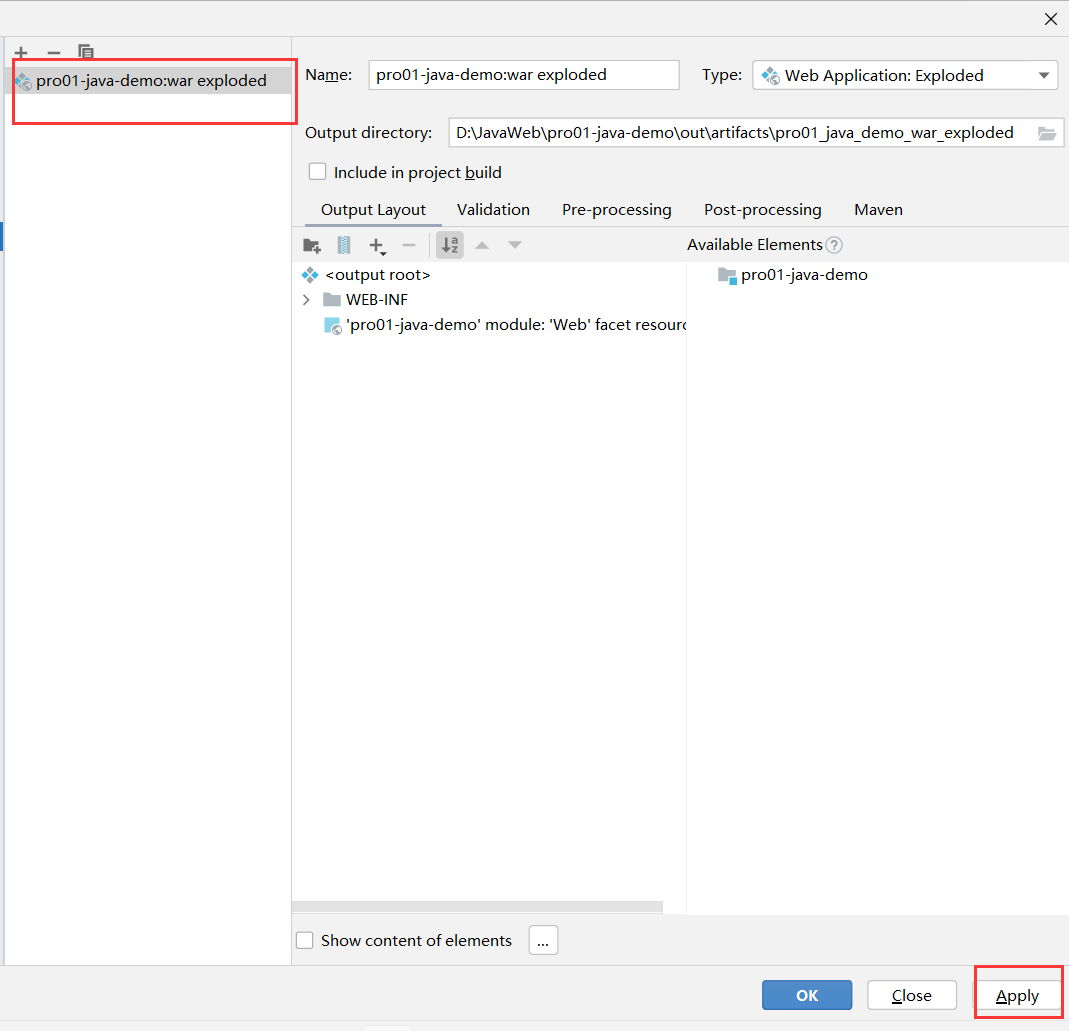Viewport: 1069px width, 1031px height.
Task: Click the output root diamond icon
Action: [x=310, y=275]
